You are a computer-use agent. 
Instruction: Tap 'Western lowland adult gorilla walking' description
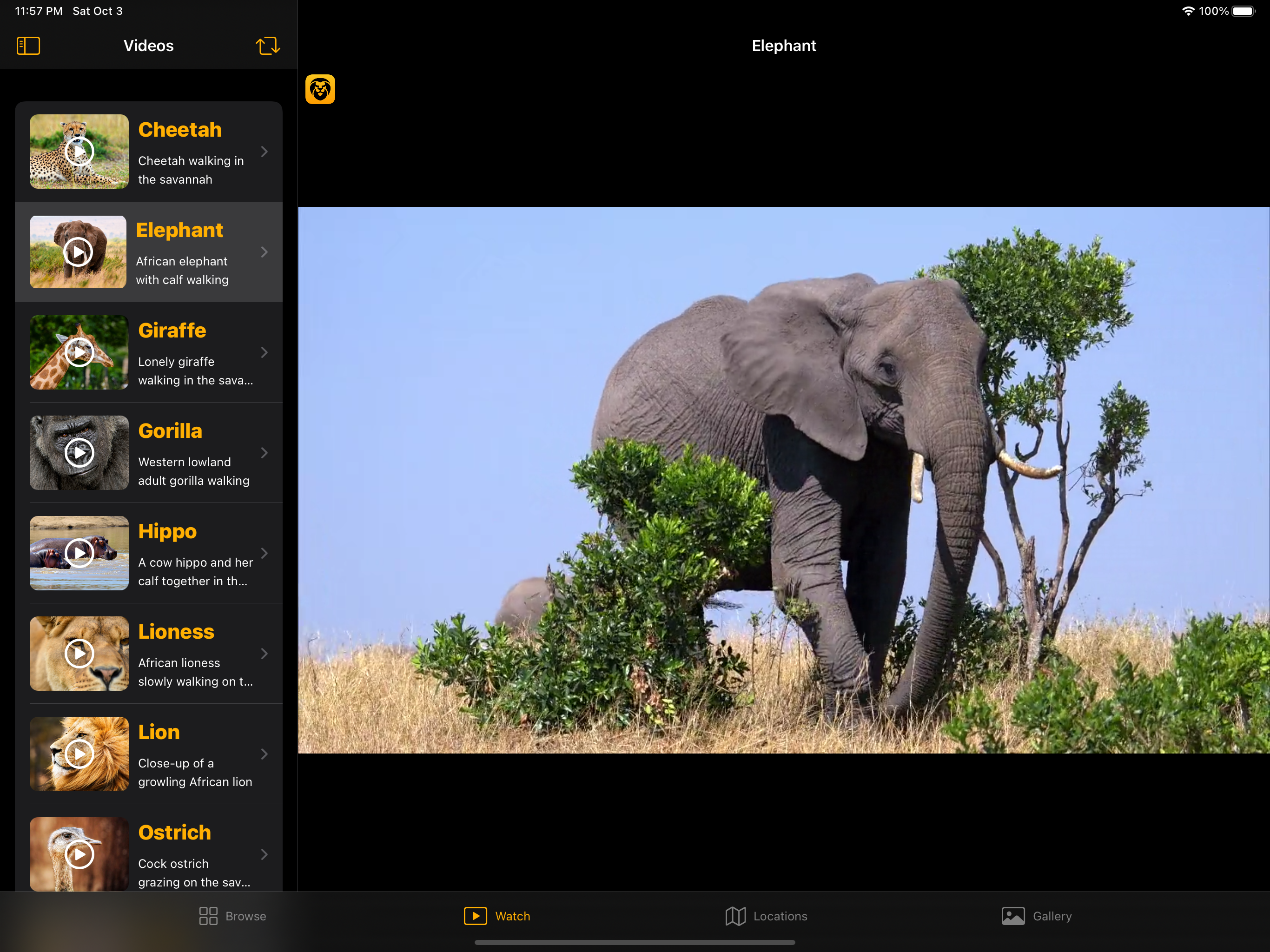point(194,471)
